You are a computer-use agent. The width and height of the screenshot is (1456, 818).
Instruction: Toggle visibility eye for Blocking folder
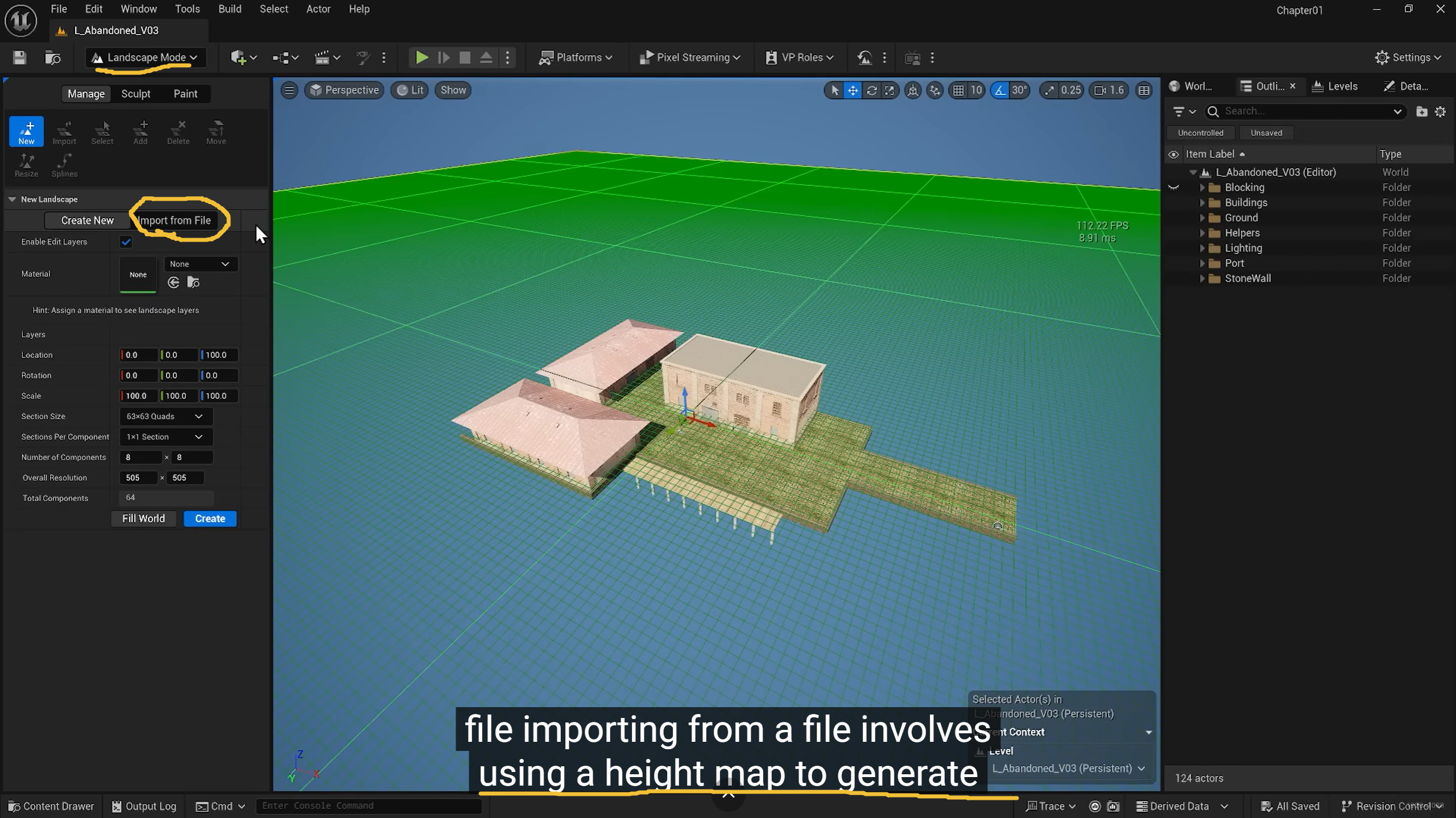pyautogui.click(x=1173, y=188)
